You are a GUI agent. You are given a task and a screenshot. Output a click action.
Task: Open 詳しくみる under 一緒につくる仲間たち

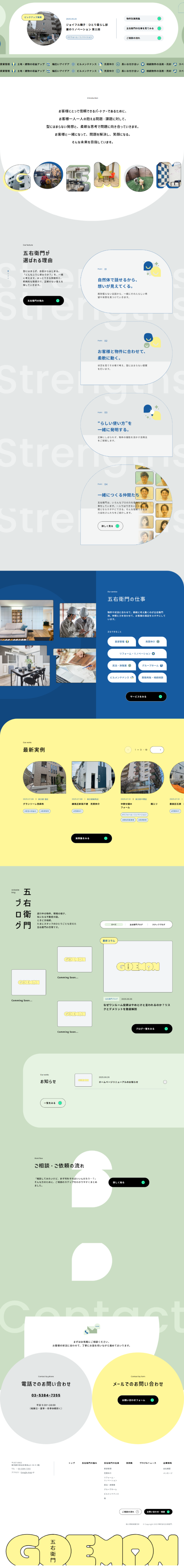110,526
